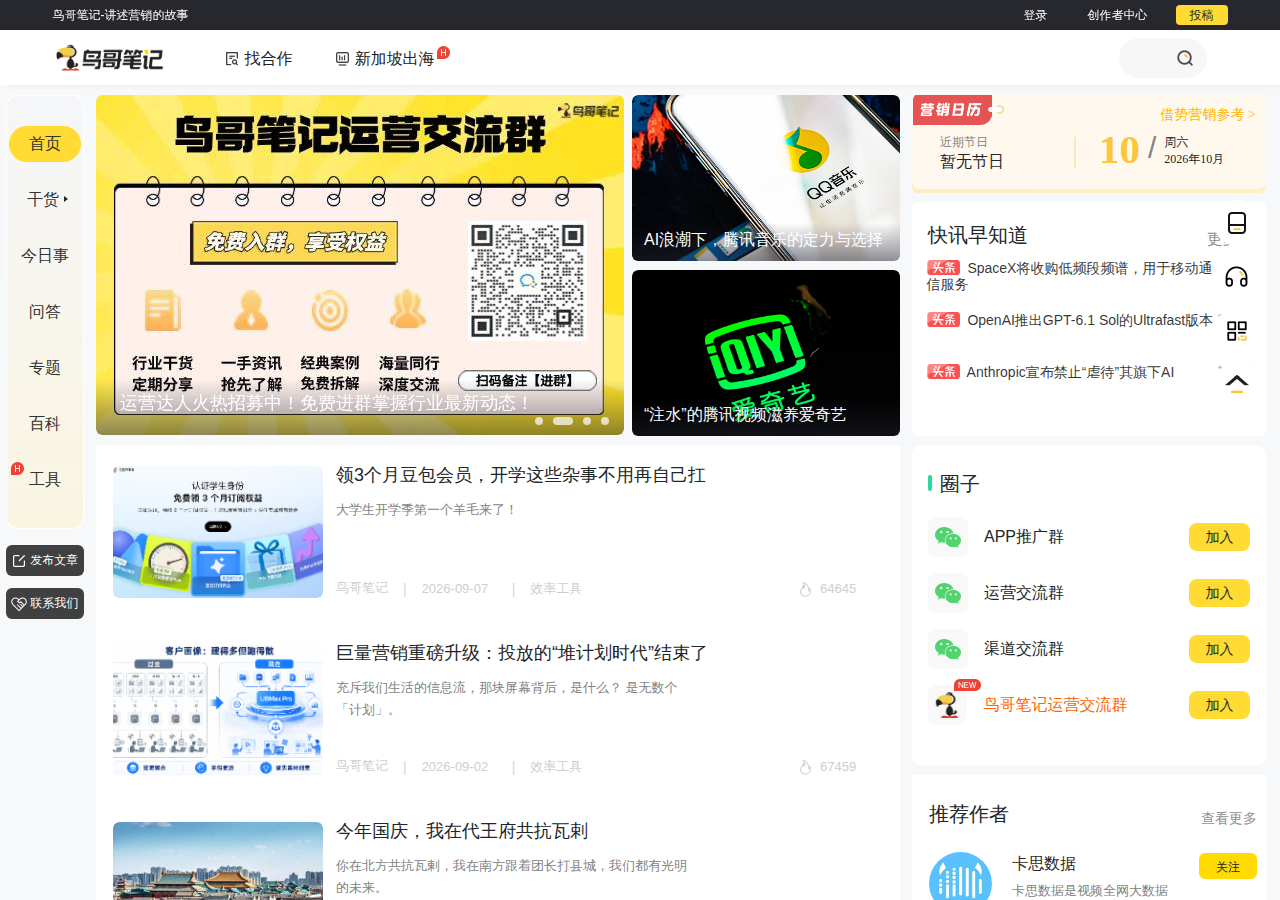This screenshot has width=1280, height=900.
Task: Select the third carousel dot indicator
Action: [587, 421]
